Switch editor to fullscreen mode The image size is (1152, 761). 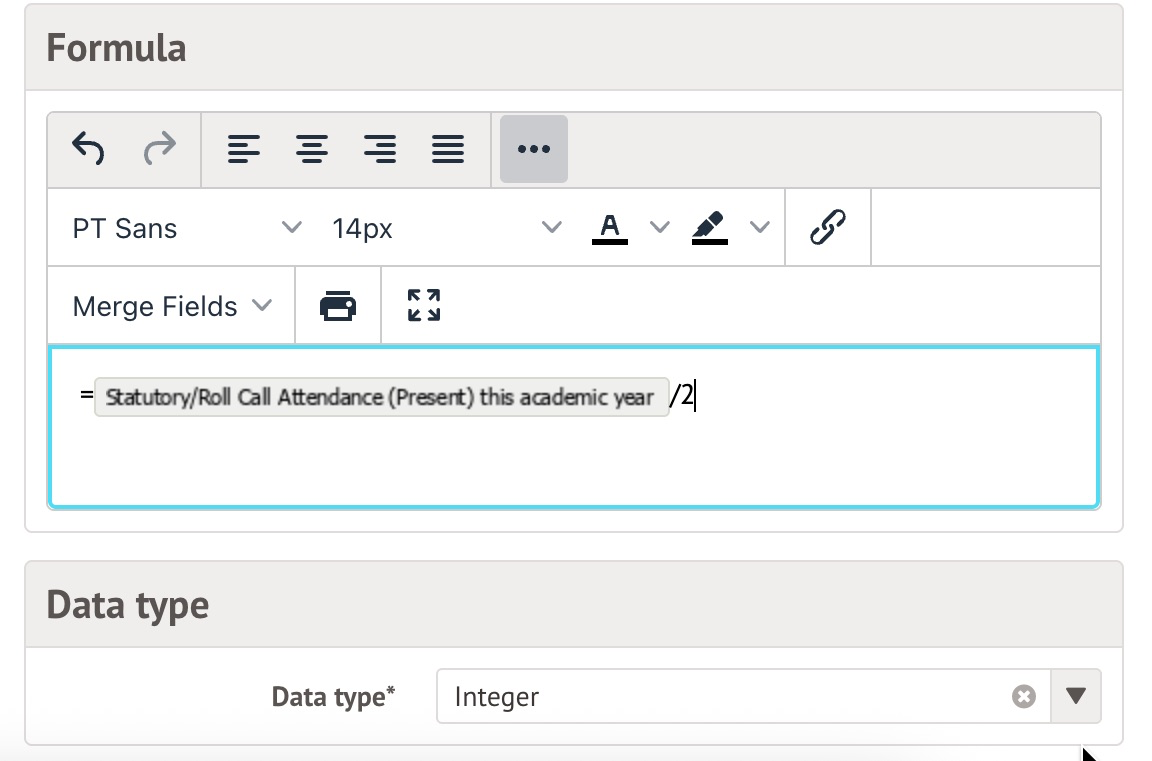pos(424,306)
